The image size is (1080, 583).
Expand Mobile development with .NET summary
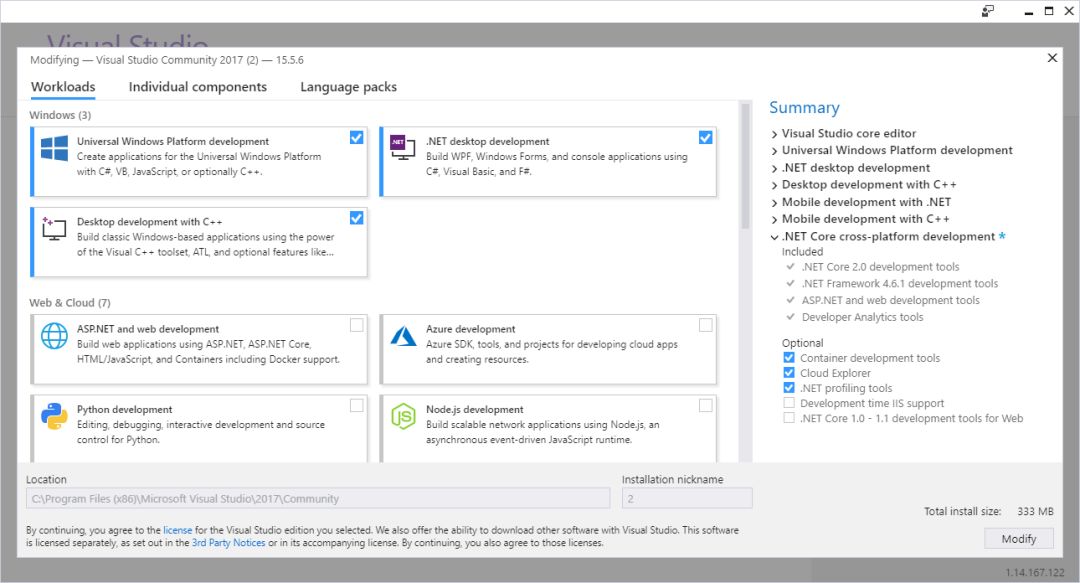pyautogui.click(x=775, y=203)
